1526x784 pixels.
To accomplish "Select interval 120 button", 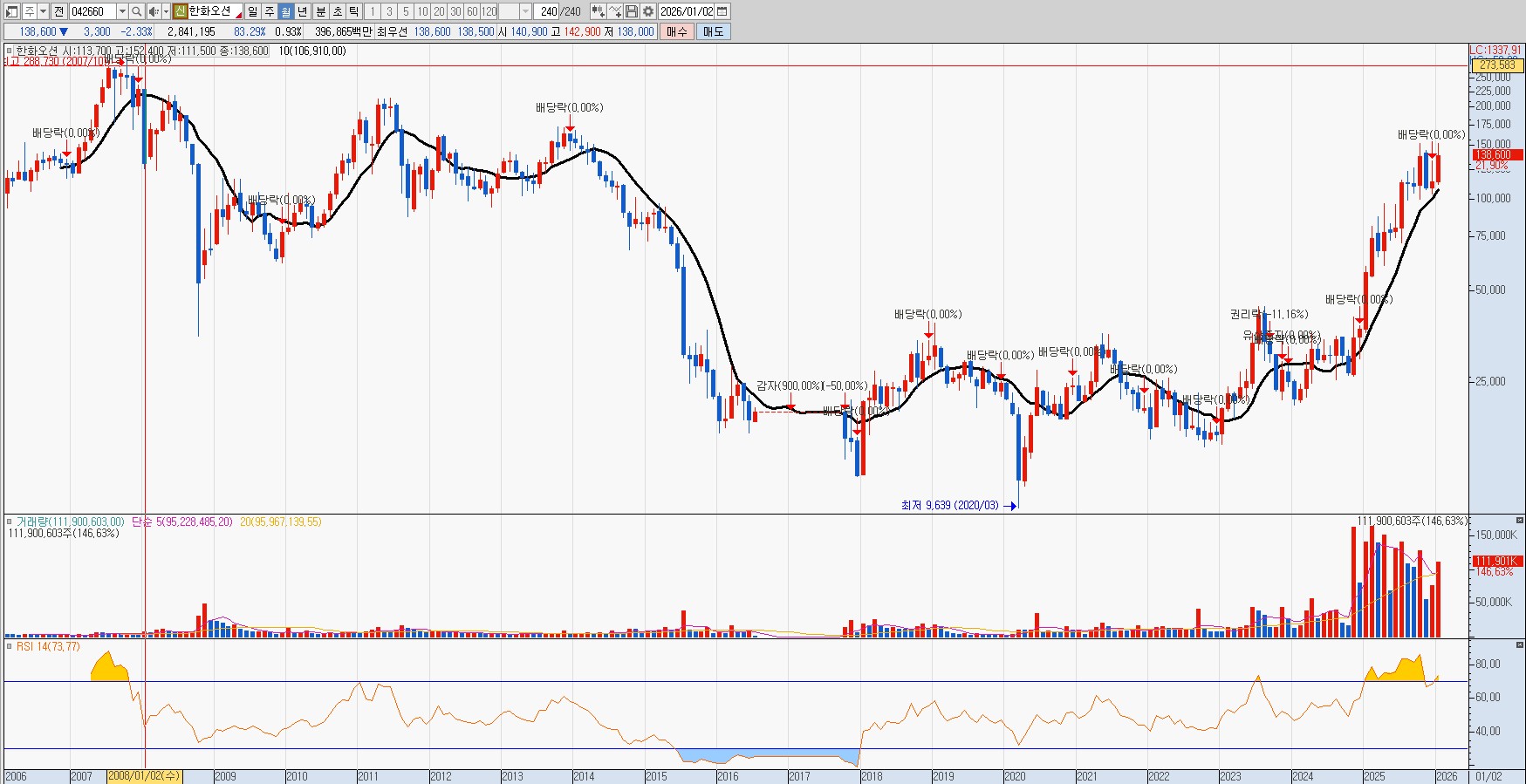I will [489, 11].
